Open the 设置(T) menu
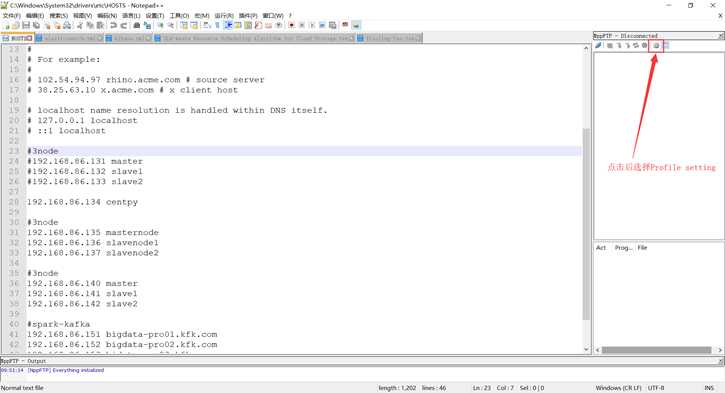The width and height of the screenshot is (725, 393). click(155, 16)
